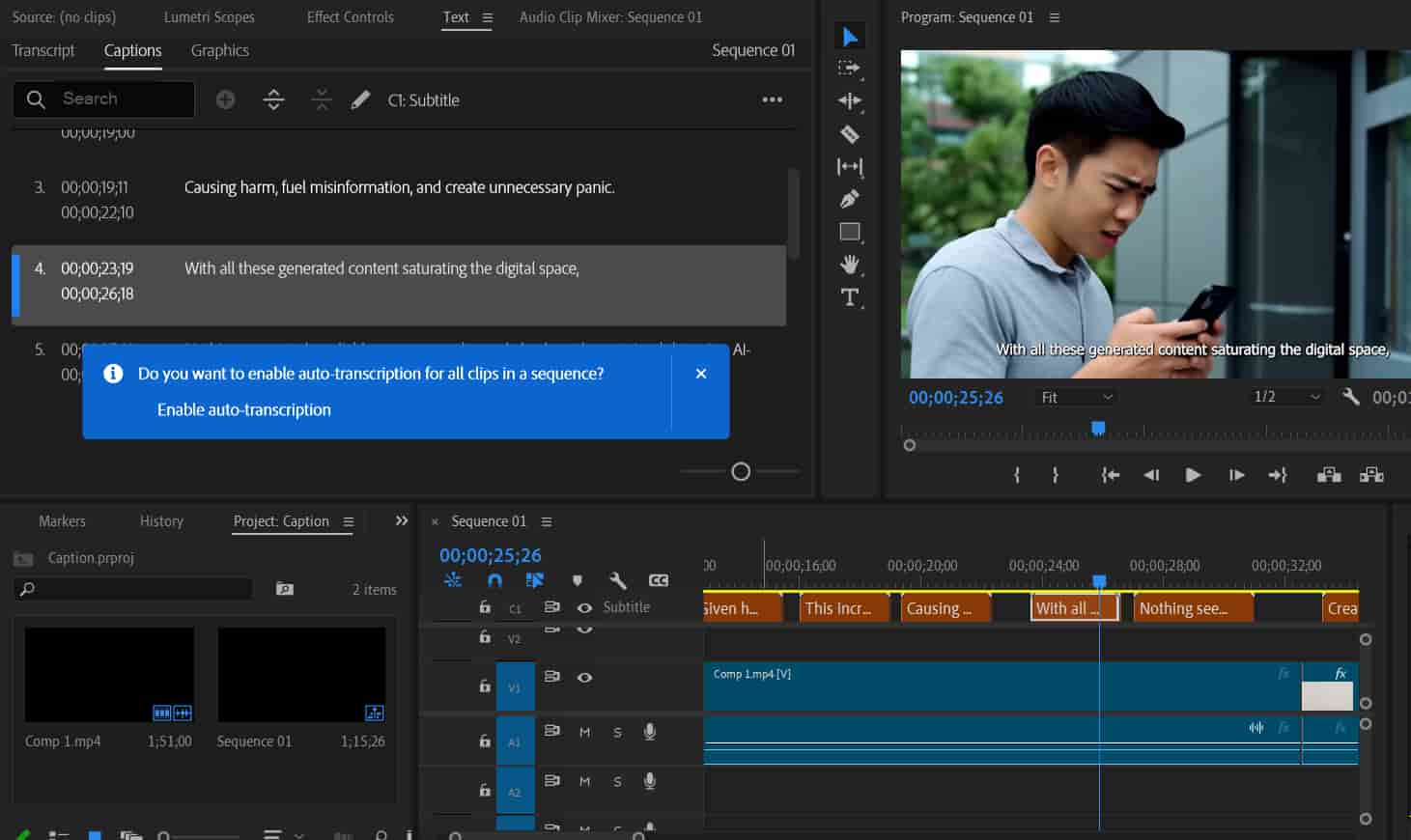Select the Pen tool
Viewport: 1411px width, 840px height.
pos(849,199)
